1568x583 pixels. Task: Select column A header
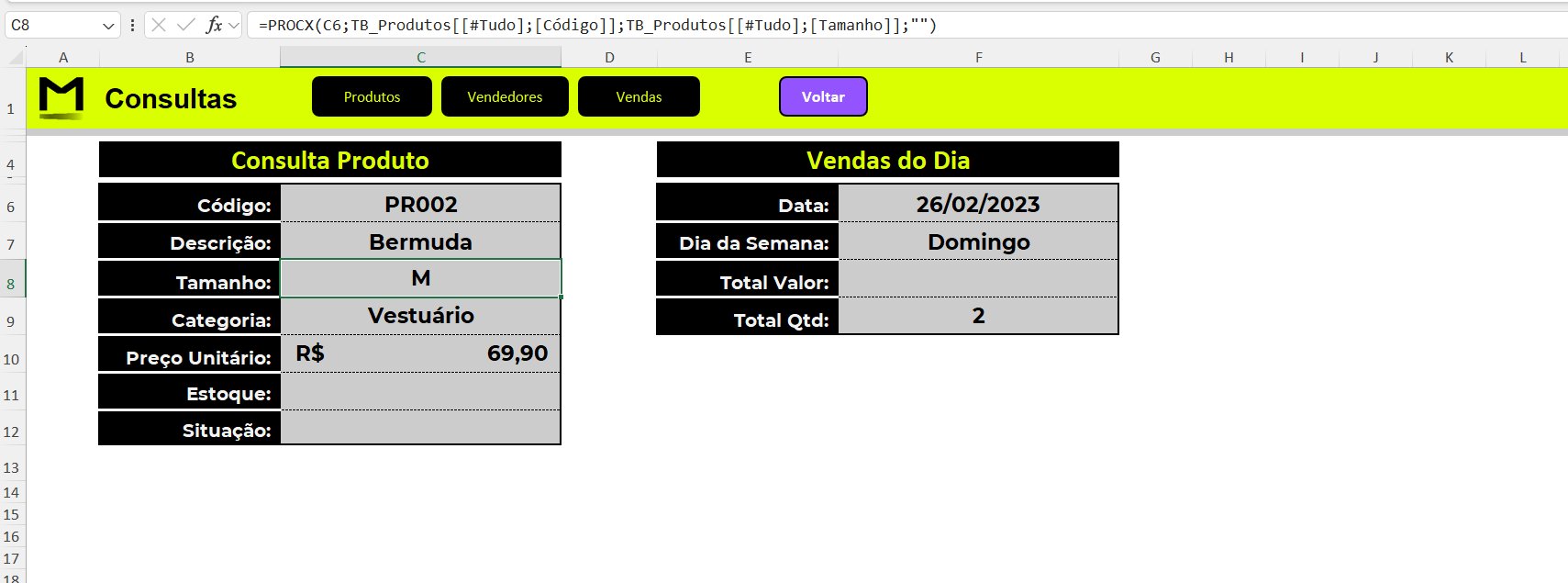(63, 58)
